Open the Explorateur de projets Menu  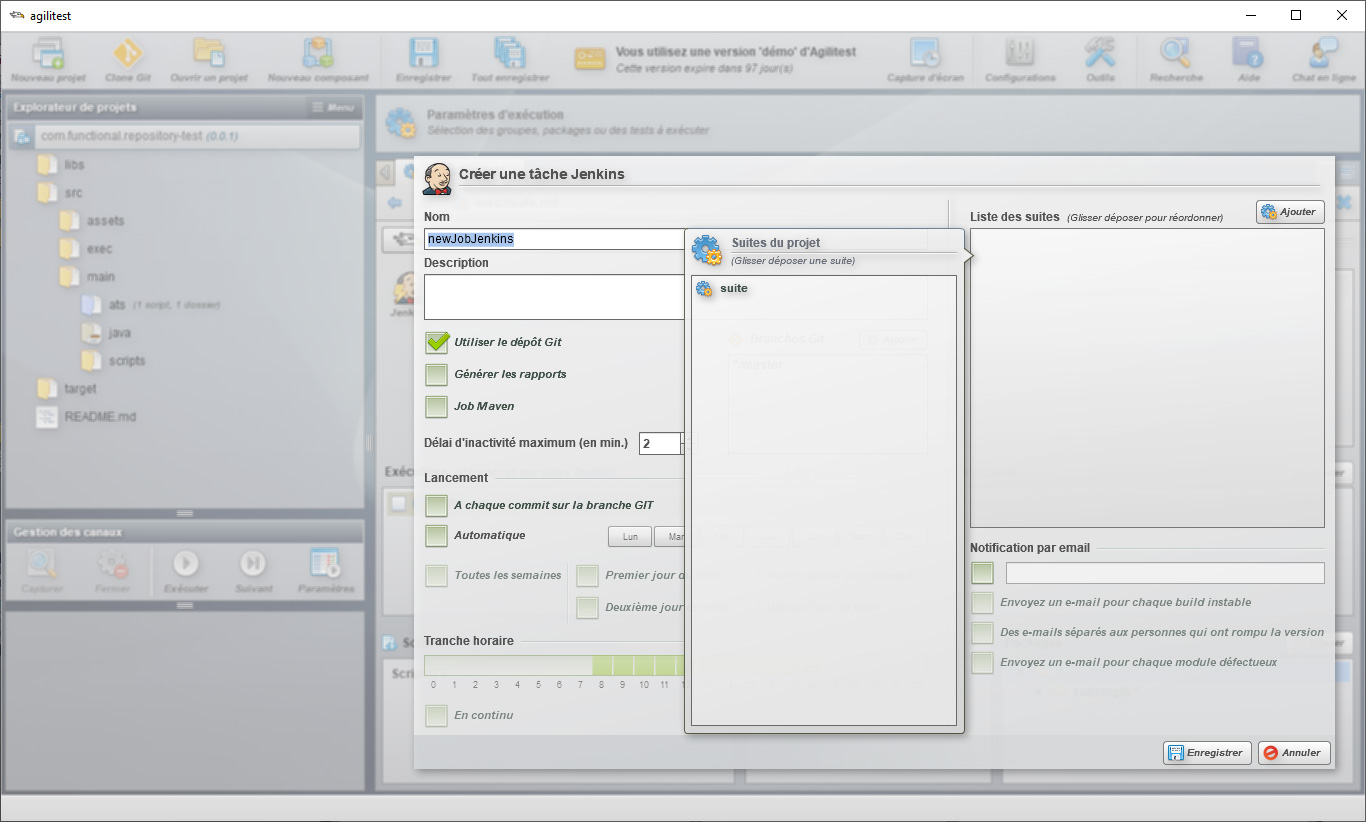point(333,107)
